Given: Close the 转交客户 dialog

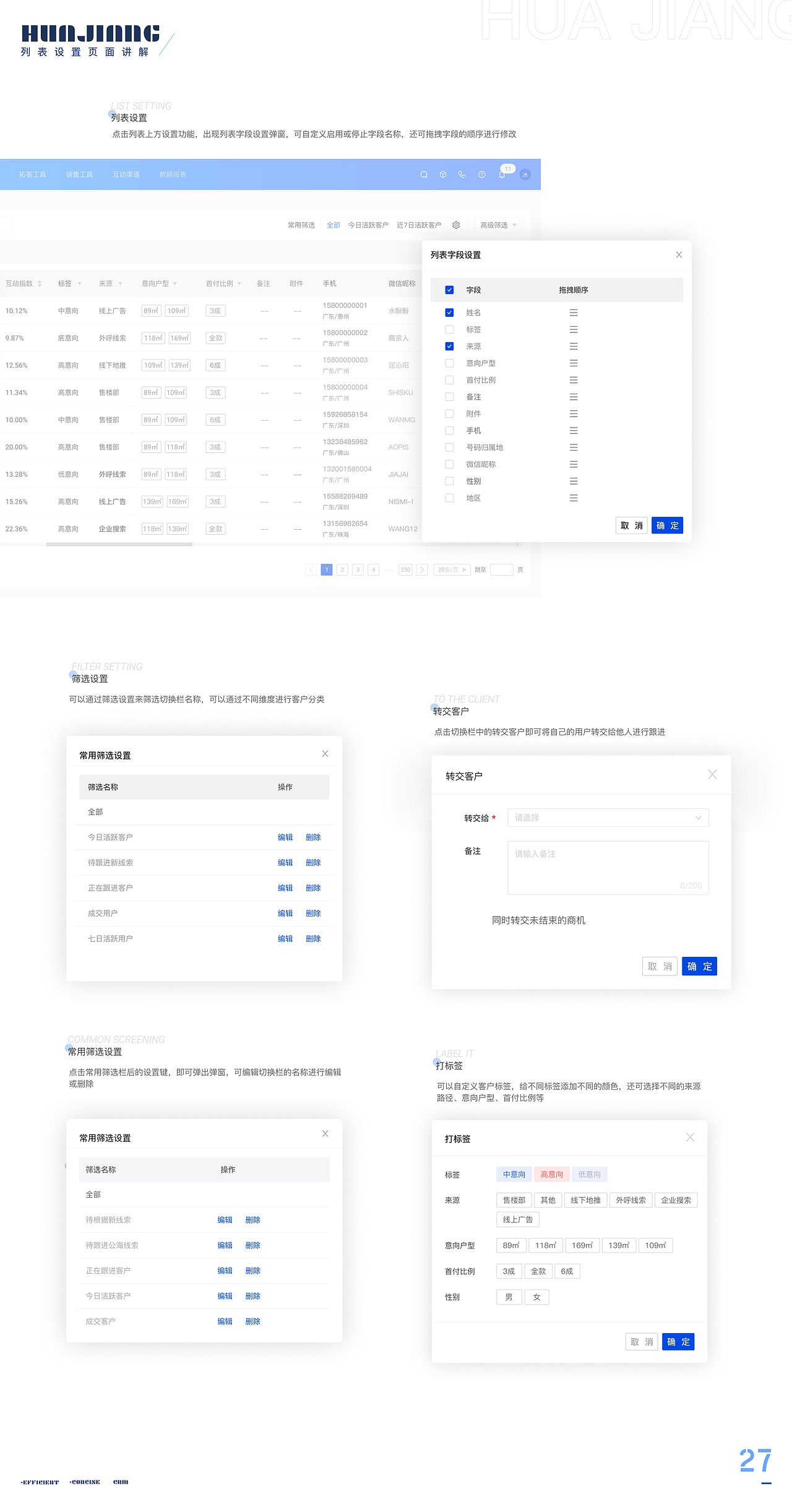Looking at the screenshot, I should click(712, 774).
